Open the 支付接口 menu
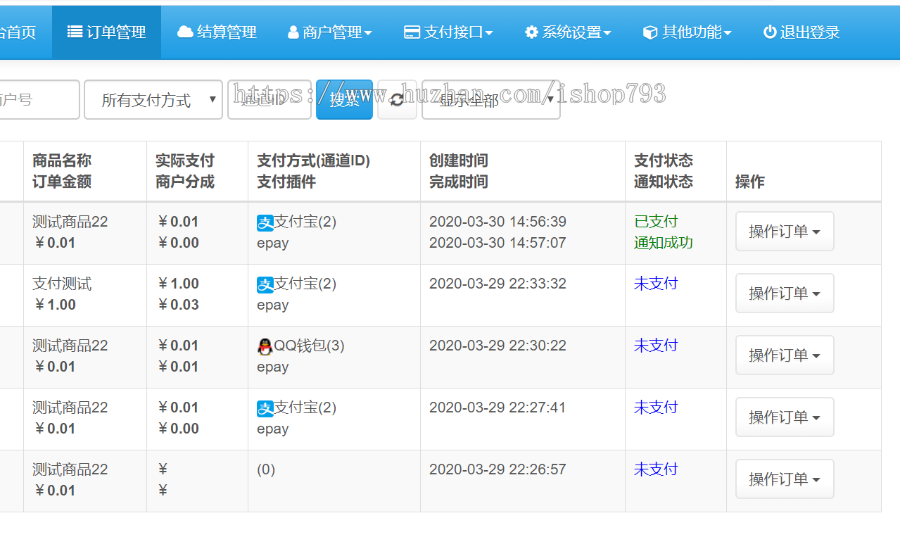Screen dimensions: 900x556 pyautogui.click(x=448, y=32)
